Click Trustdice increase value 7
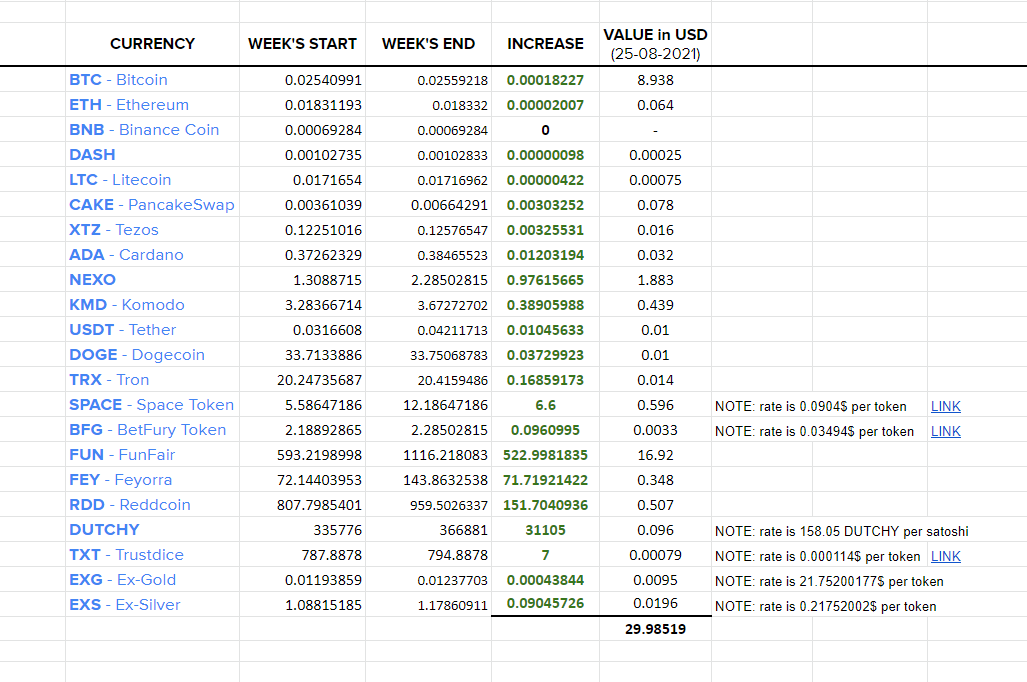1027x682 pixels. (545, 555)
